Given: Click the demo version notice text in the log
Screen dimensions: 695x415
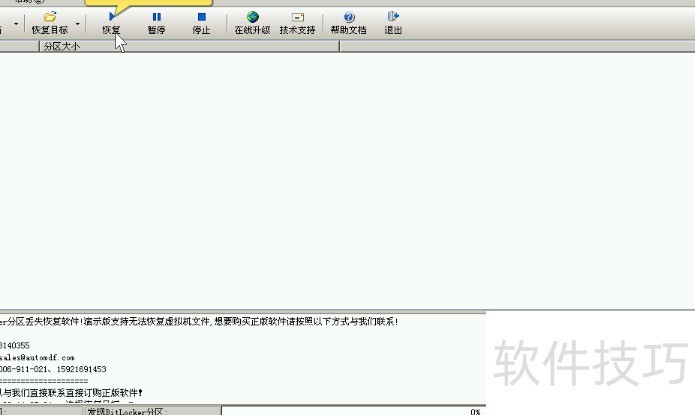Looking at the screenshot, I should pyautogui.click(x=200, y=322).
